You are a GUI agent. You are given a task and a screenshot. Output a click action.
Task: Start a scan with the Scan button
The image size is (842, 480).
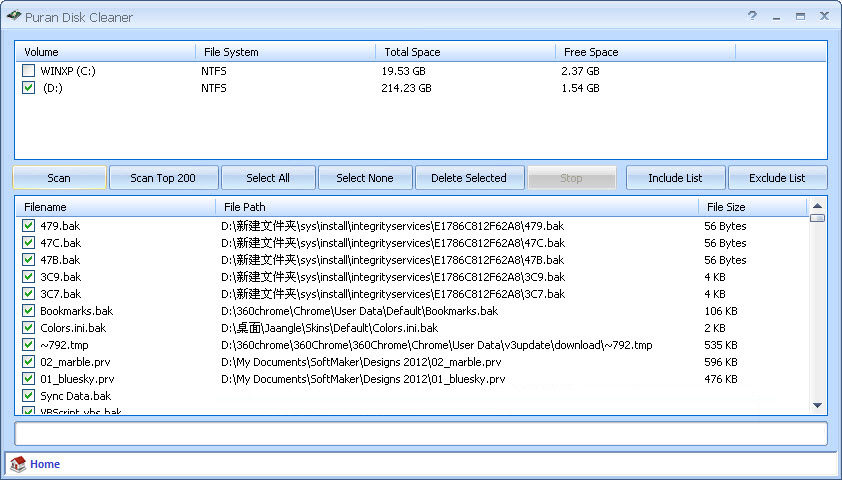click(59, 178)
